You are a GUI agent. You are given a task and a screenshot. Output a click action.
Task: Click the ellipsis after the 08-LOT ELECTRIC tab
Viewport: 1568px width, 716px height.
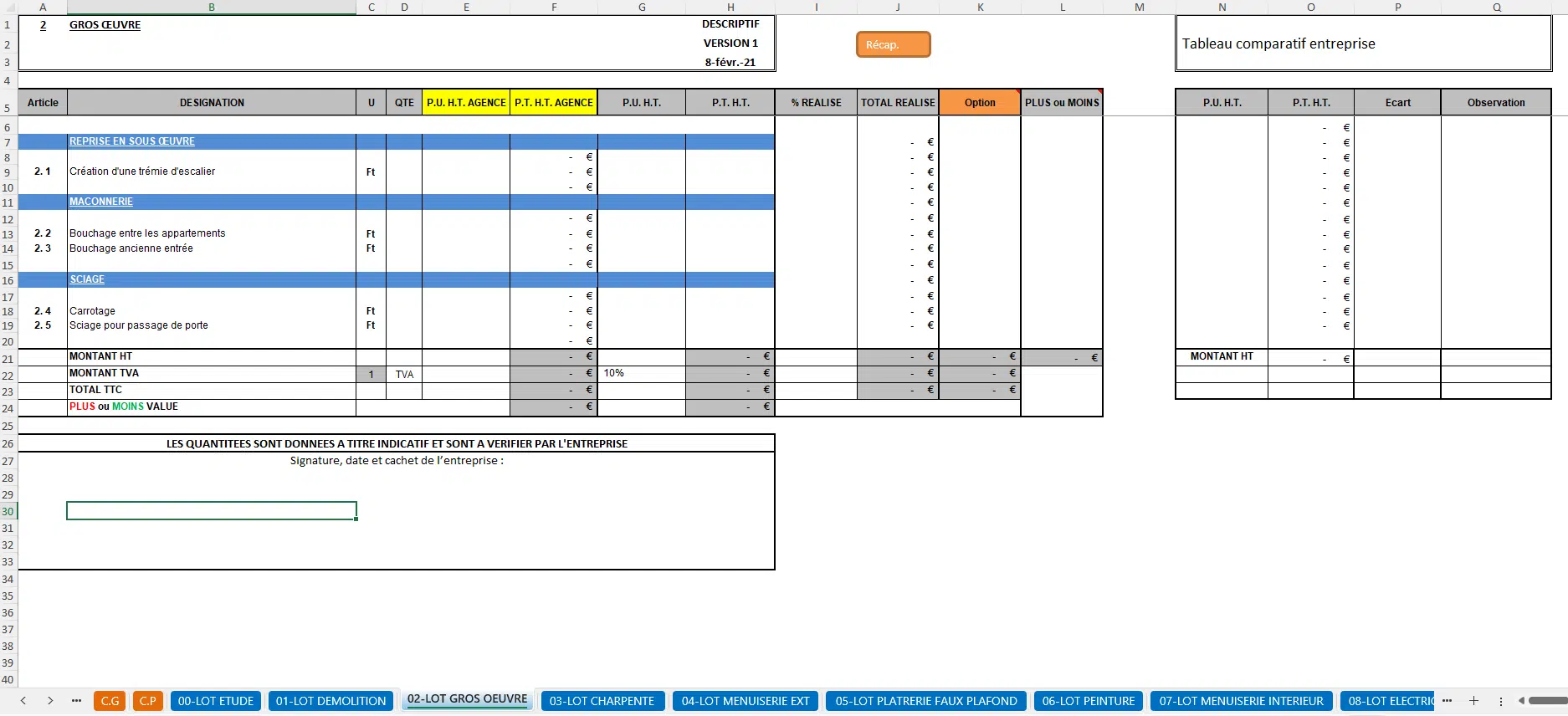[1448, 701]
